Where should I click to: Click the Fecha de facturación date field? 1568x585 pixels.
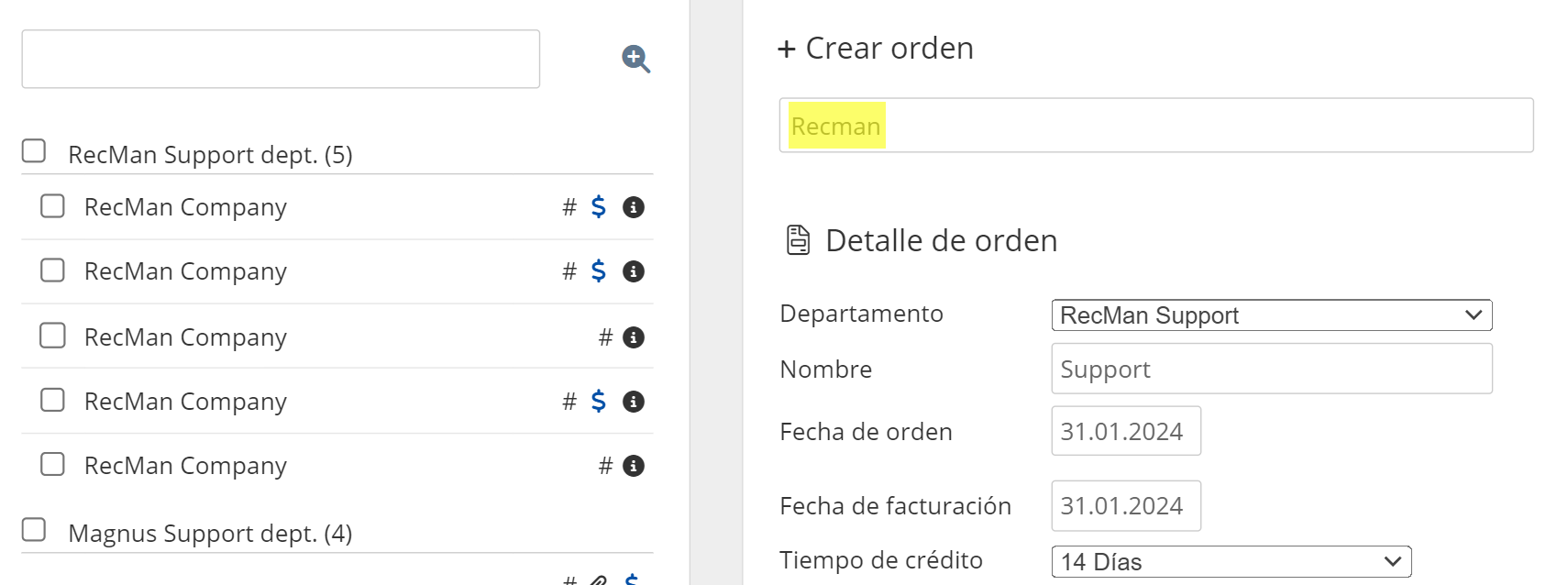tap(1125, 505)
